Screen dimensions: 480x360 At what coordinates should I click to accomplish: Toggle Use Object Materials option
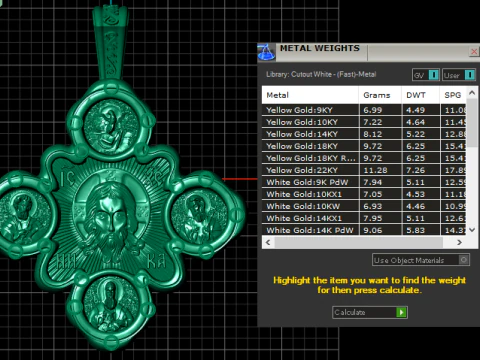421,260
